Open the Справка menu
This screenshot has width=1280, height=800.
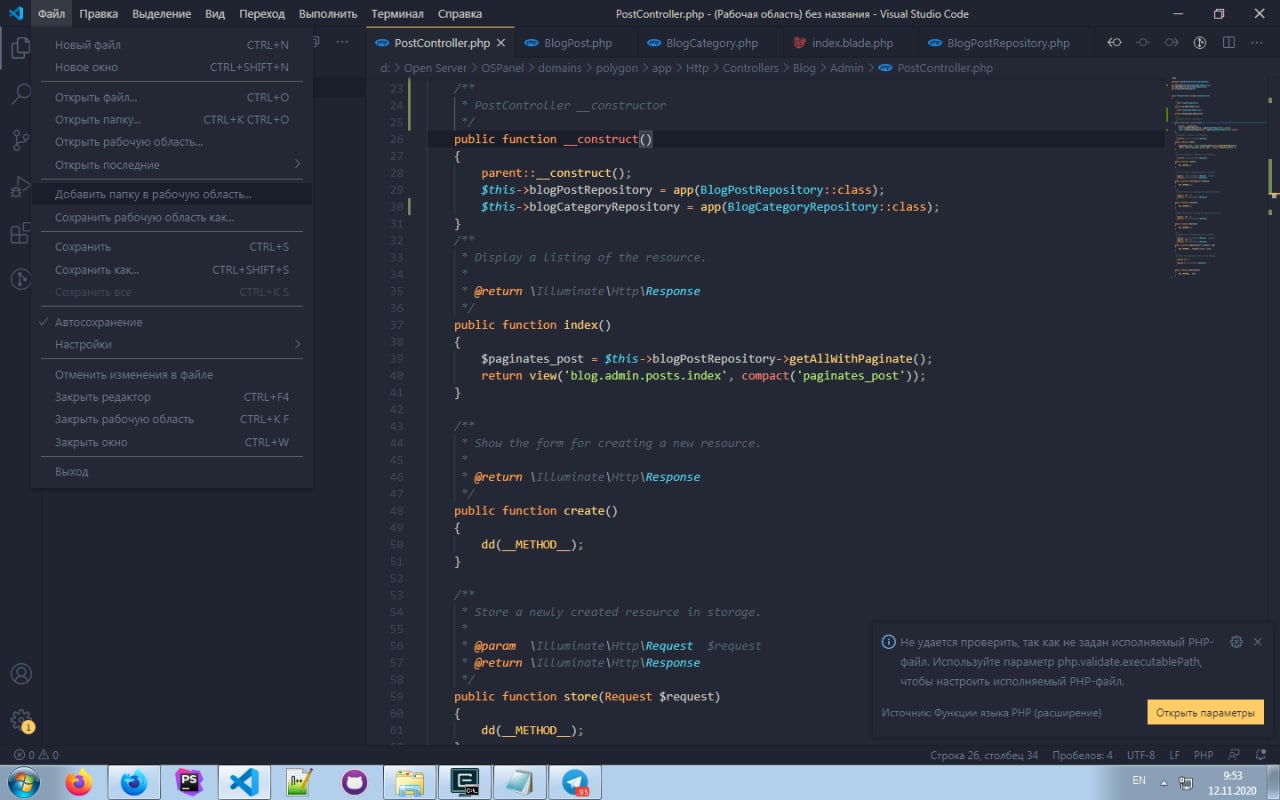(x=459, y=14)
